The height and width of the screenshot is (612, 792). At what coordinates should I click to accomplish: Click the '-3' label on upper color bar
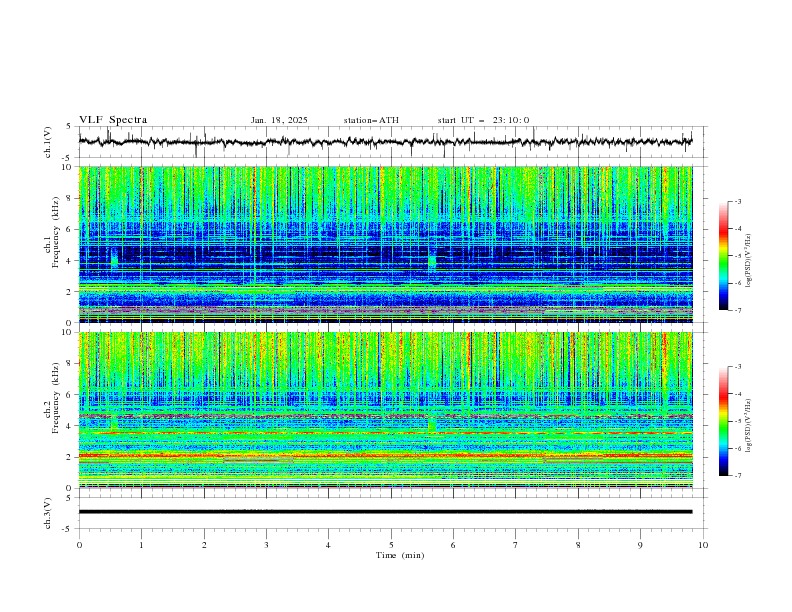(737, 201)
